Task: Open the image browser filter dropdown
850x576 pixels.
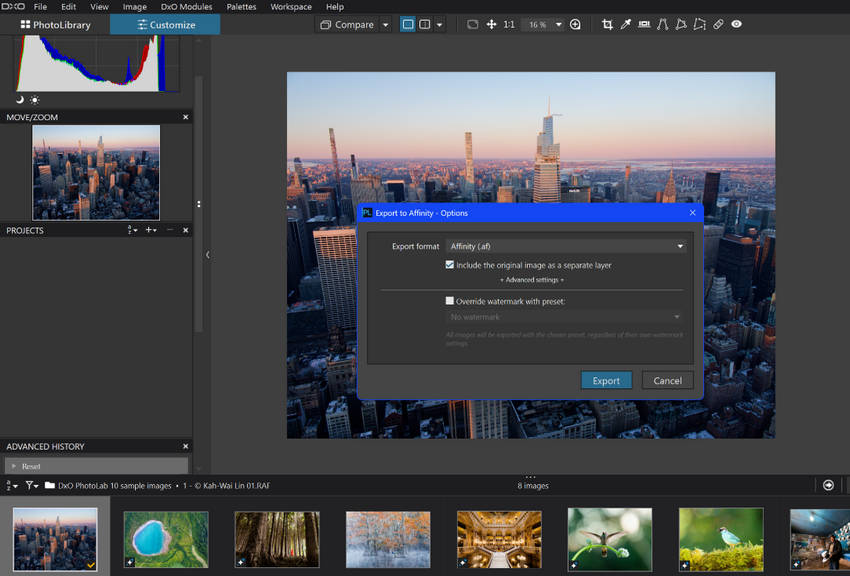Action: click(x=31, y=486)
